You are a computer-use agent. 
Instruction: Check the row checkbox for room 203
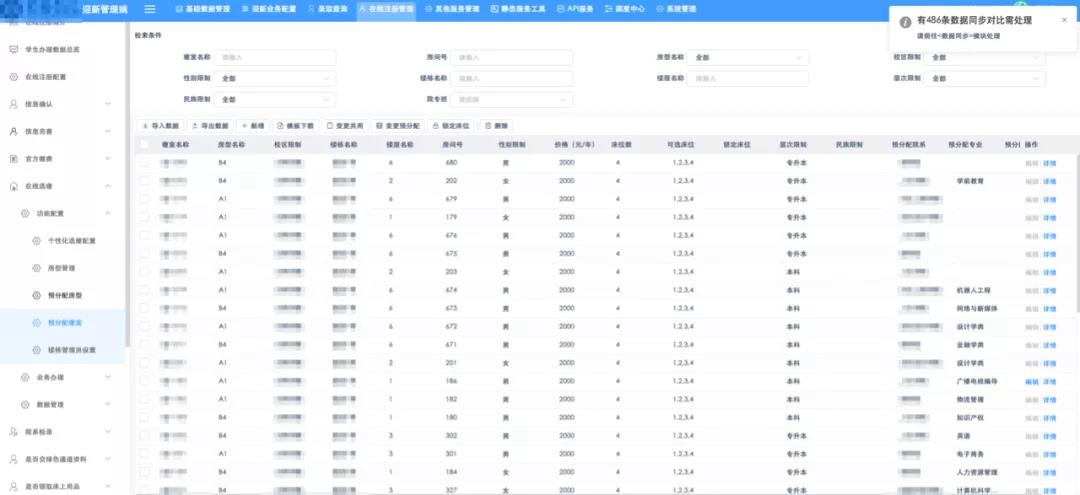point(144,272)
